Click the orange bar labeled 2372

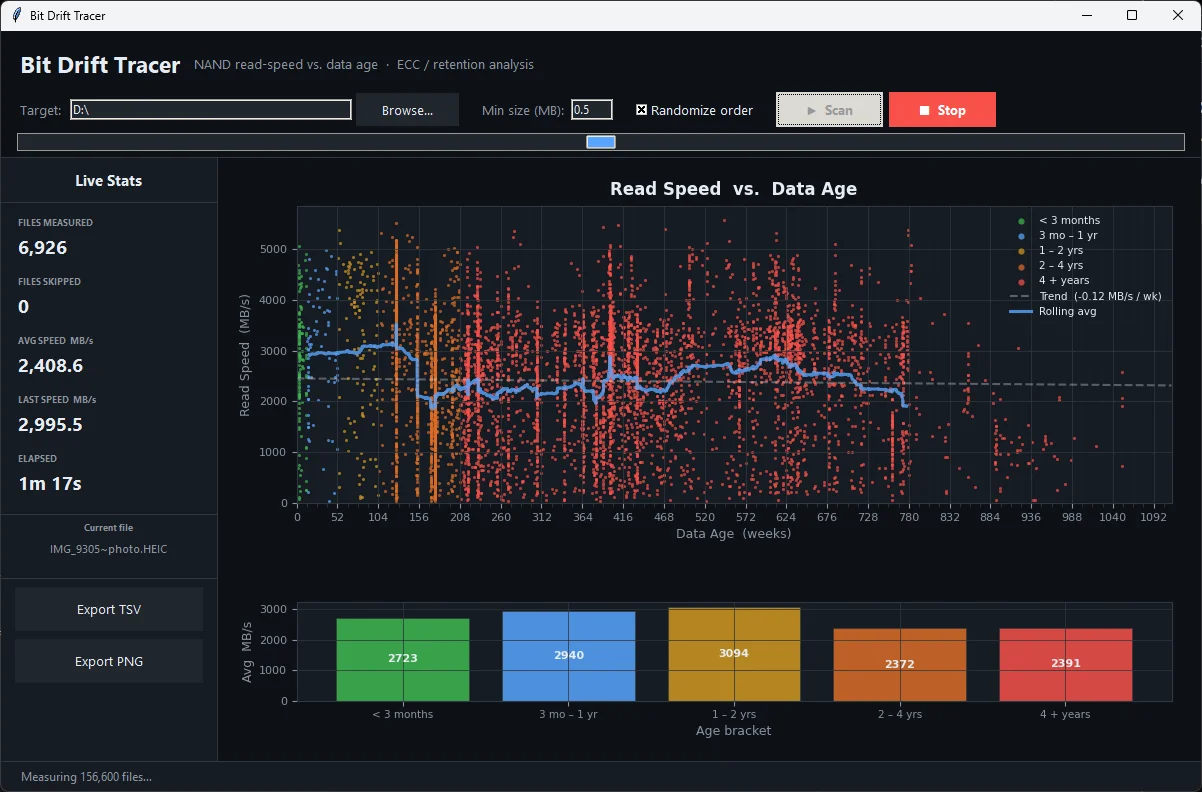click(900, 665)
